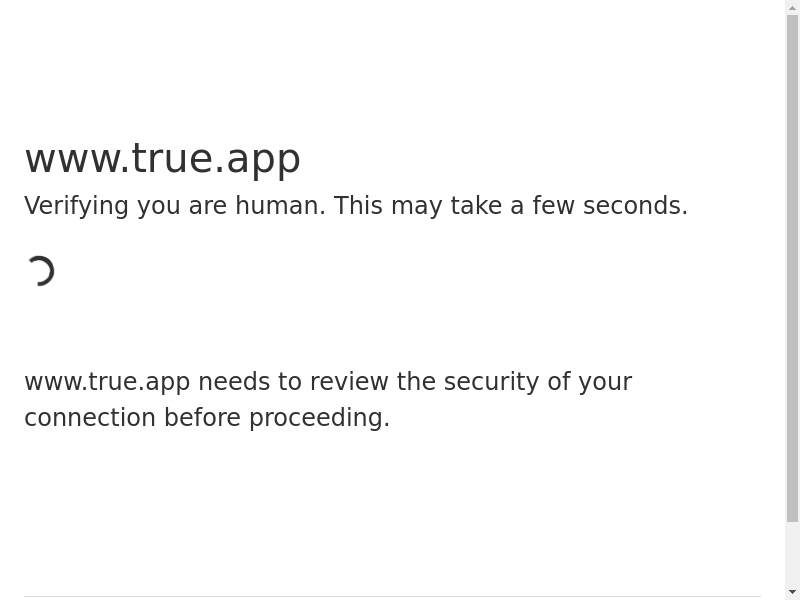Click the horizontal divider line at the bottom
This screenshot has width=800, height=600.
click(x=392, y=596)
